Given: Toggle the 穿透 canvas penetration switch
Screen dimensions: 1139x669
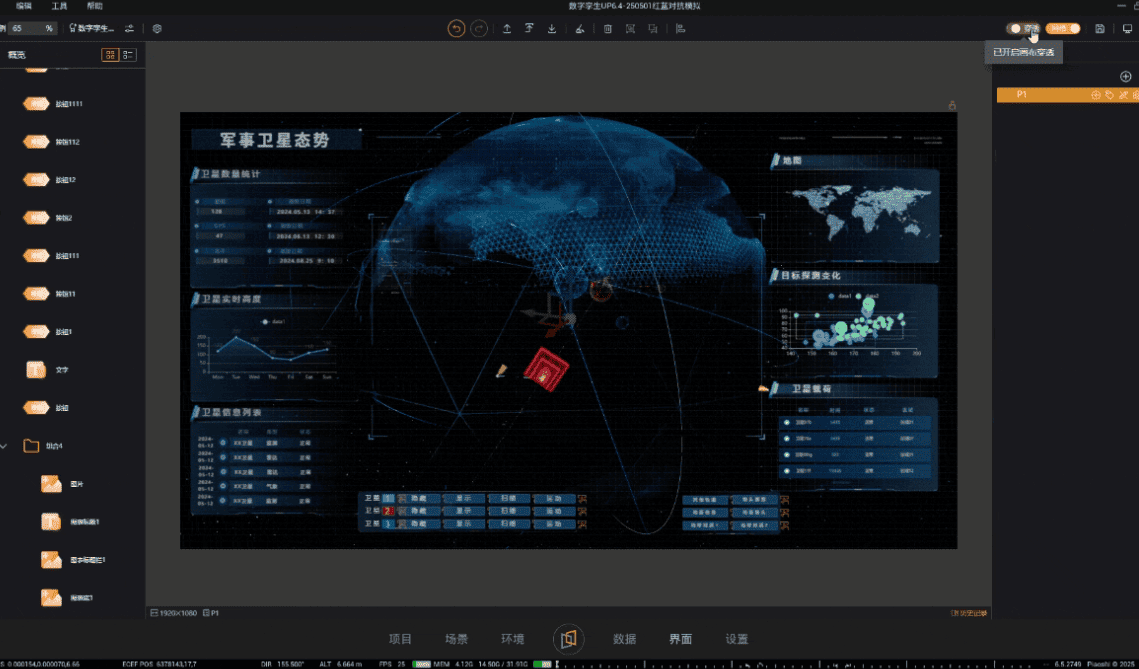Looking at the screenshot, I should tap(1023, 29).
